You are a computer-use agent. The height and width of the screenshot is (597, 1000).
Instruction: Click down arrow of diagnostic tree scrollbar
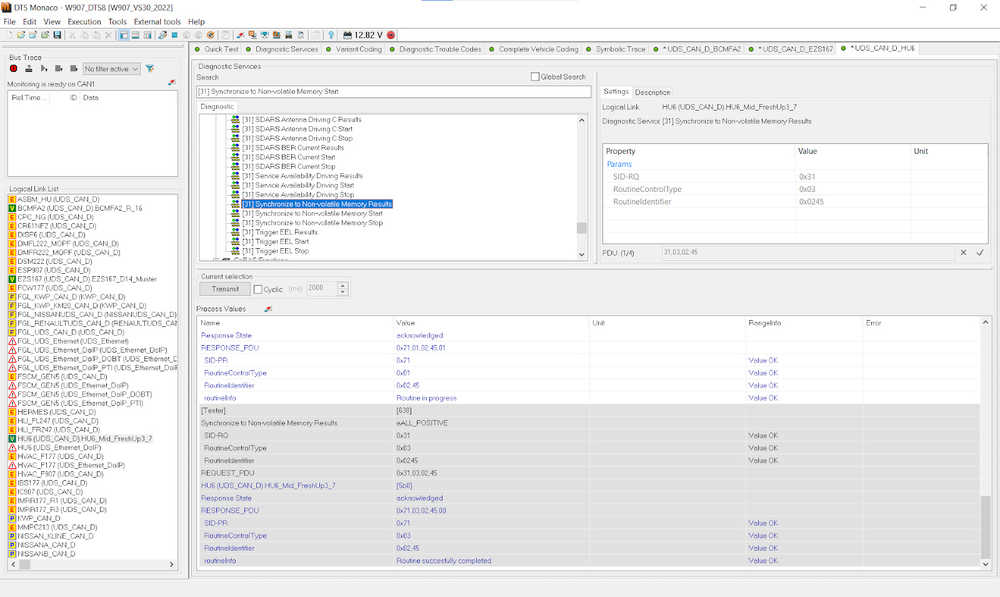[x=581, y=254]
